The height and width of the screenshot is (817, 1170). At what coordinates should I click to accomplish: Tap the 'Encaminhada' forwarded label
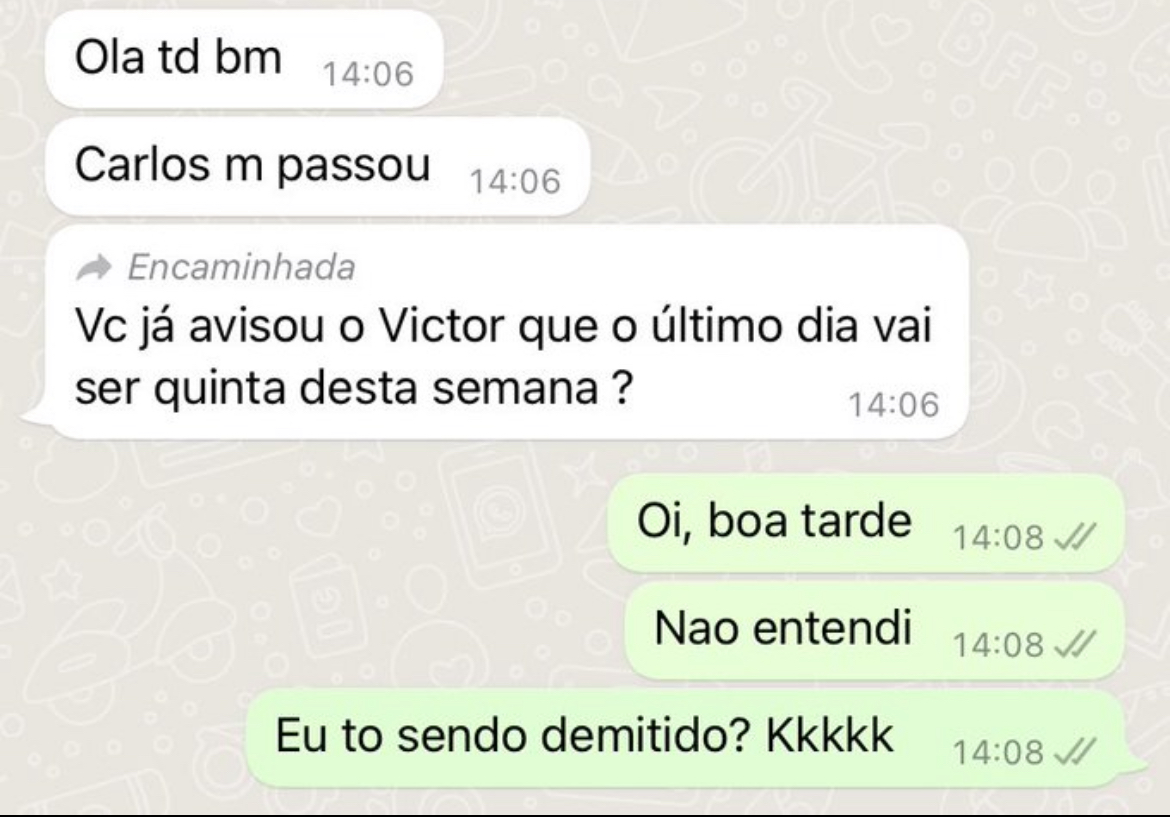(241, 267)
